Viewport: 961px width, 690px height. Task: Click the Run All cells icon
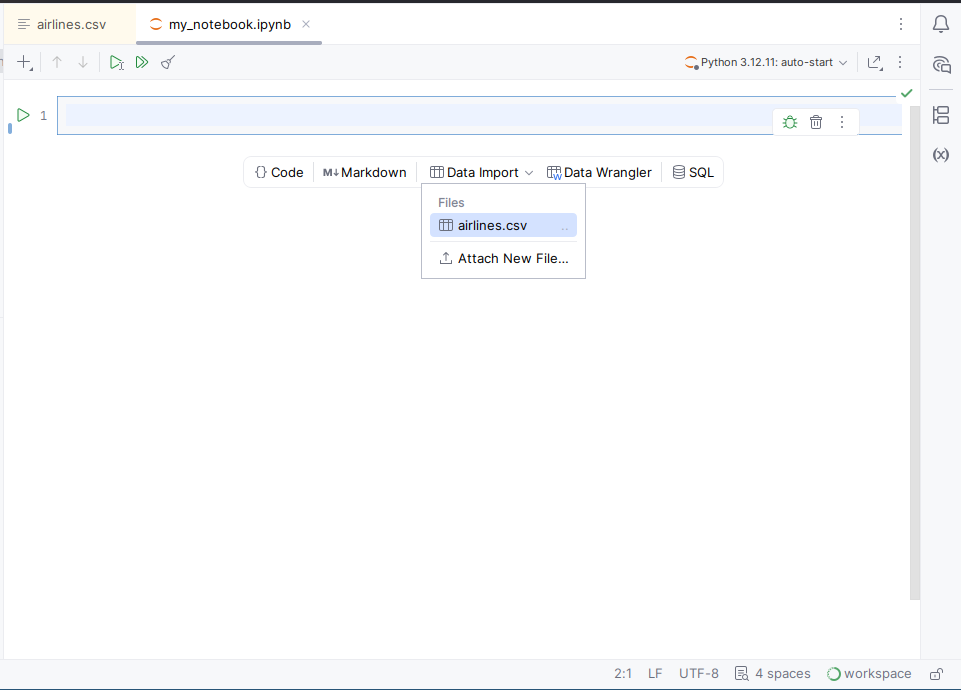[142, 62]
